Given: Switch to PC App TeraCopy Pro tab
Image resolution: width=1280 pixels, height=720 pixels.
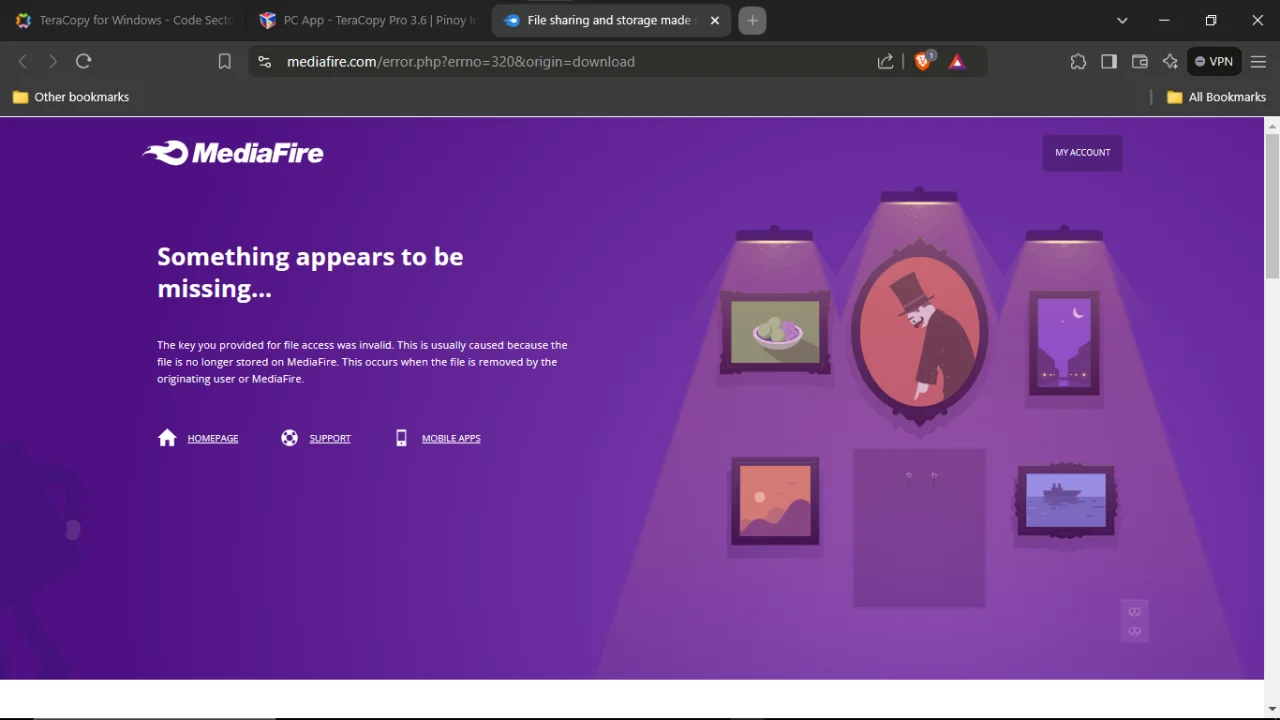Looking at the screenshot, I should (x=368, y=20).
